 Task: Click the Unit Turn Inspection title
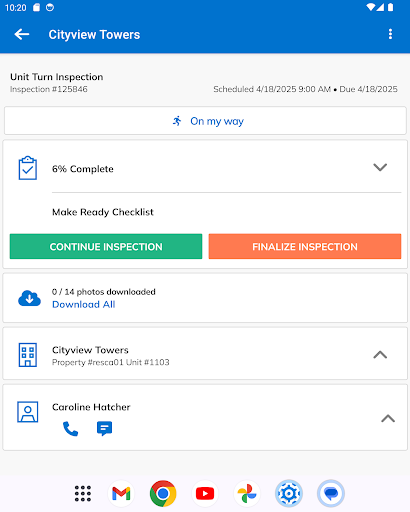click(x=57, y=77)
